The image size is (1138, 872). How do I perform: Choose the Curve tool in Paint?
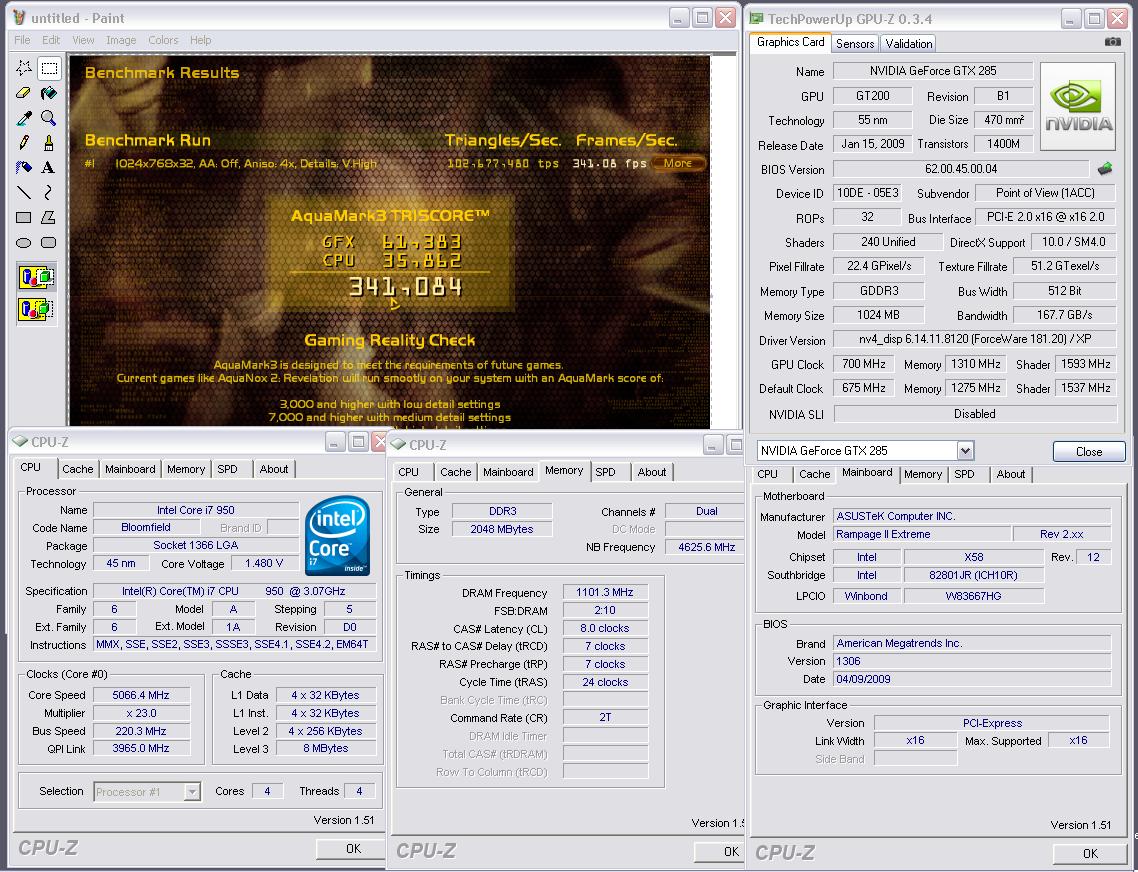tap(49, 192)
